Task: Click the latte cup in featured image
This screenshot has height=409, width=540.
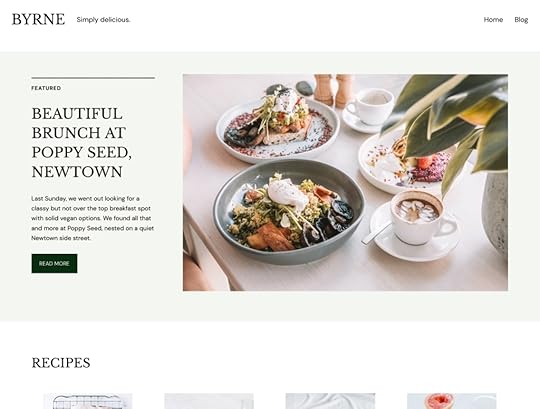Action: click(x=417, y=217)
